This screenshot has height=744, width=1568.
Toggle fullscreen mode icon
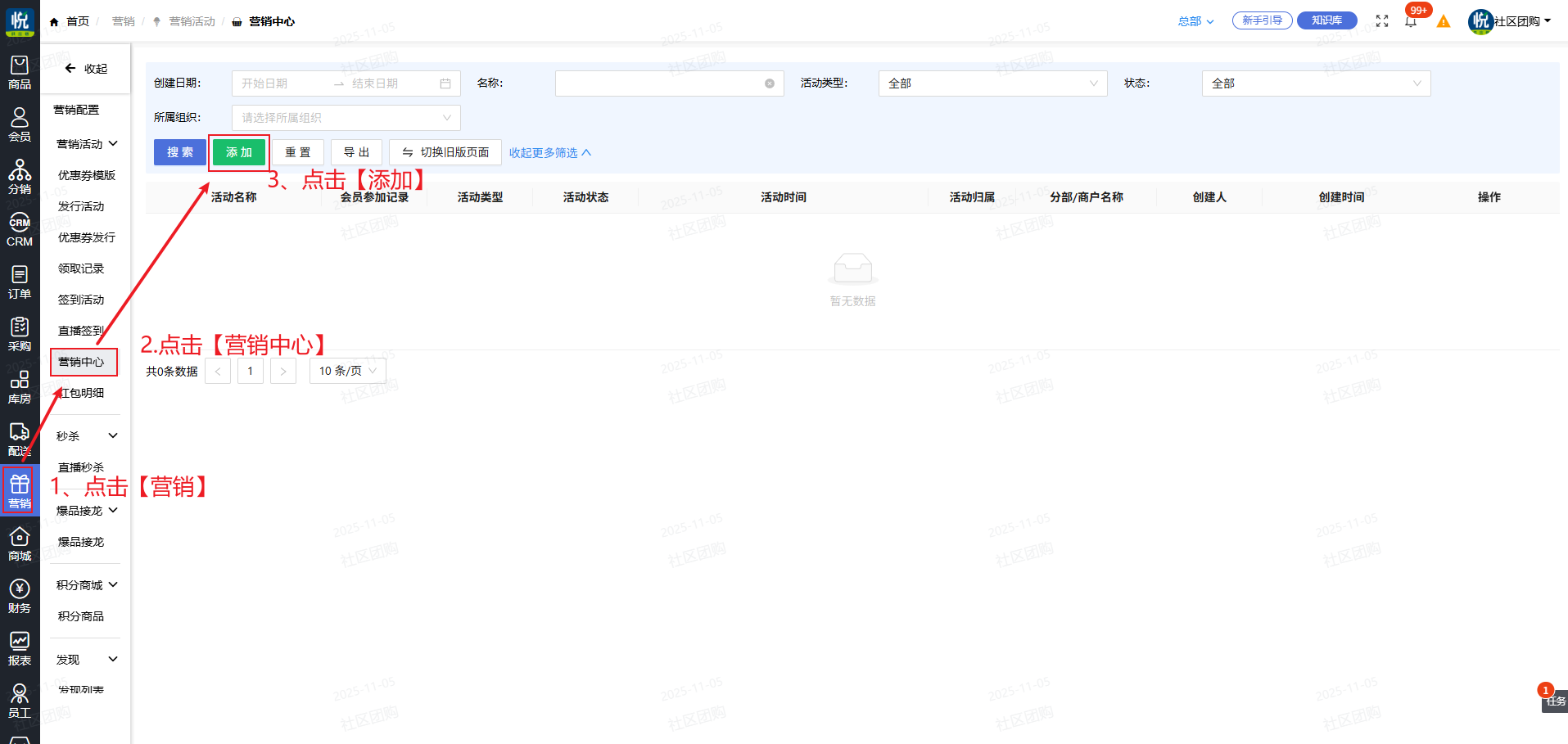1382,21
